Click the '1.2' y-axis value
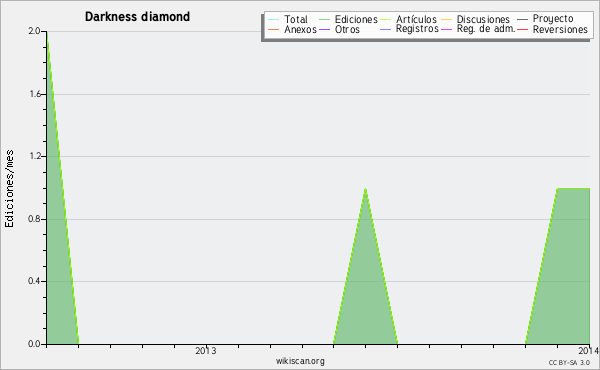Screen dimensions: 600x370 point(35,156)
